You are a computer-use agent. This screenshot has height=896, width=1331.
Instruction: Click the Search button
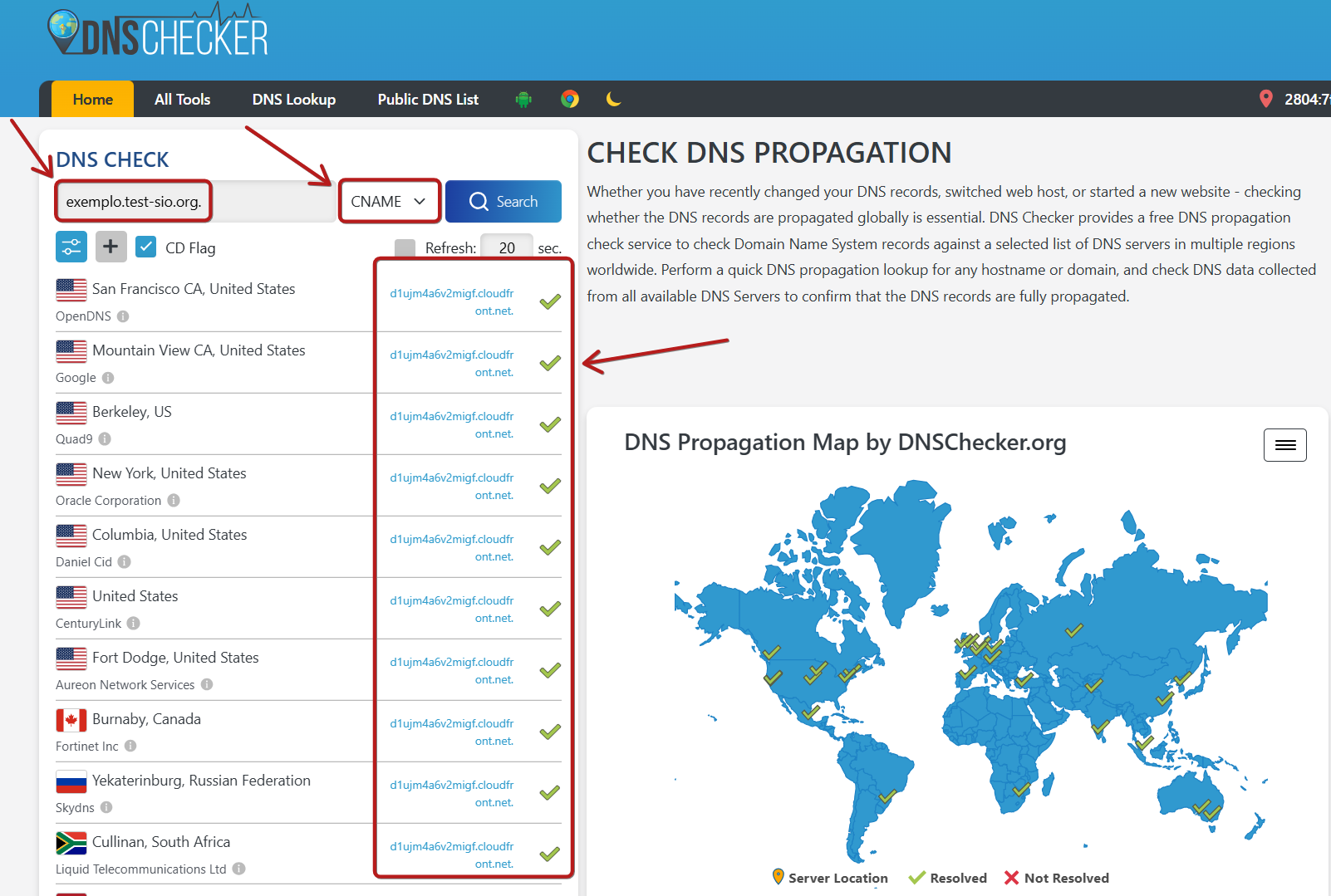(503, 202)
